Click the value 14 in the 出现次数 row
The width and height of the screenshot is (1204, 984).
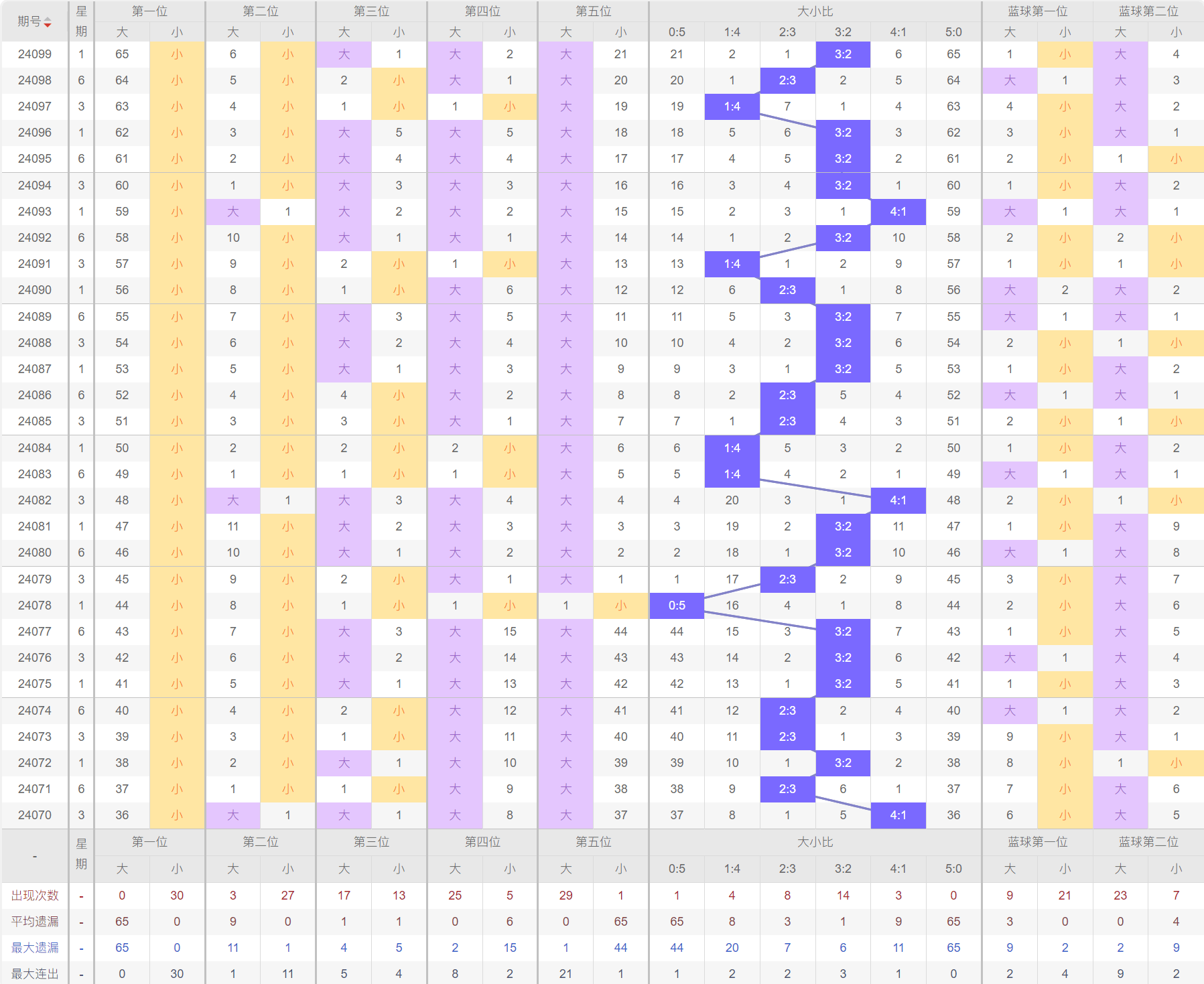pyautogui.click(x=843, y=896)
